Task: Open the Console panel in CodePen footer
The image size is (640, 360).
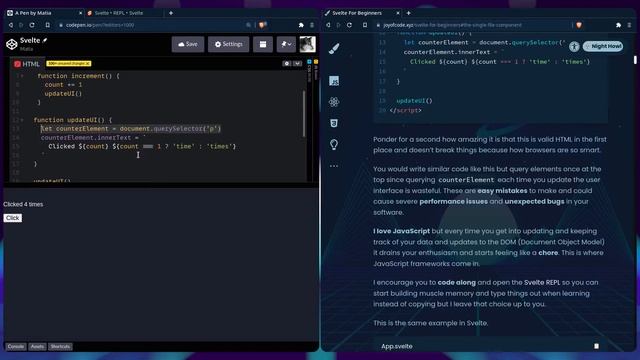Action: pos(16,347)
